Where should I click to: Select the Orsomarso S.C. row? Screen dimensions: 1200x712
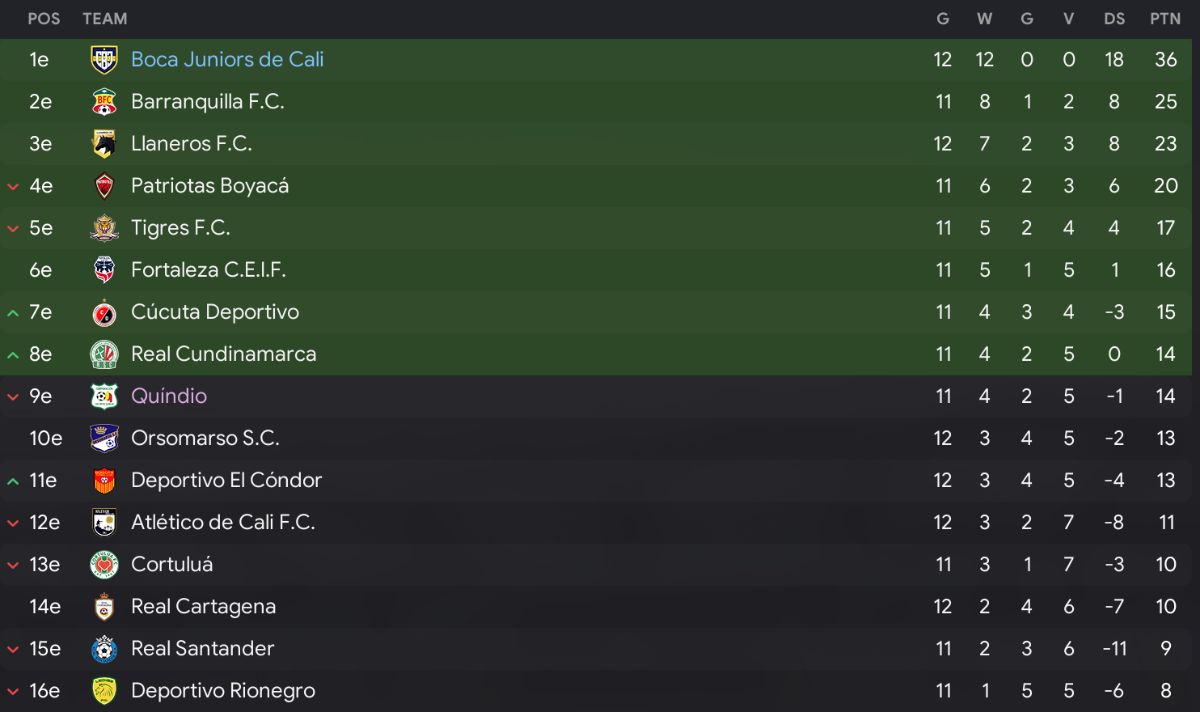600,438
